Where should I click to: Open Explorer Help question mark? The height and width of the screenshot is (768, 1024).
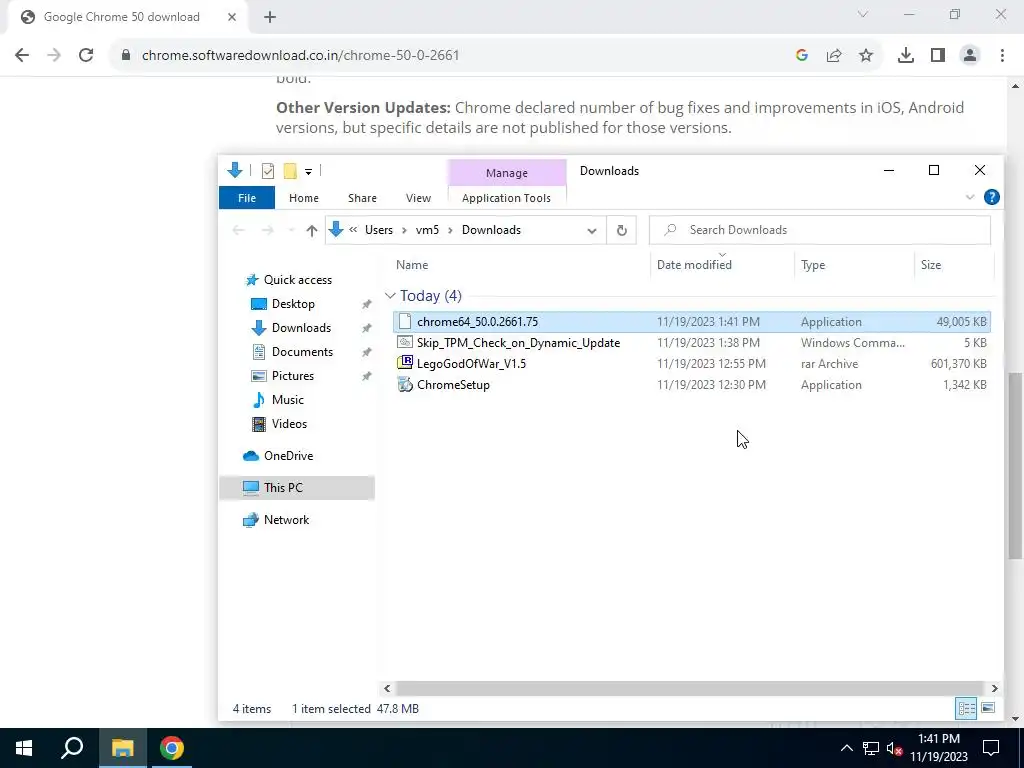(991, 197)
